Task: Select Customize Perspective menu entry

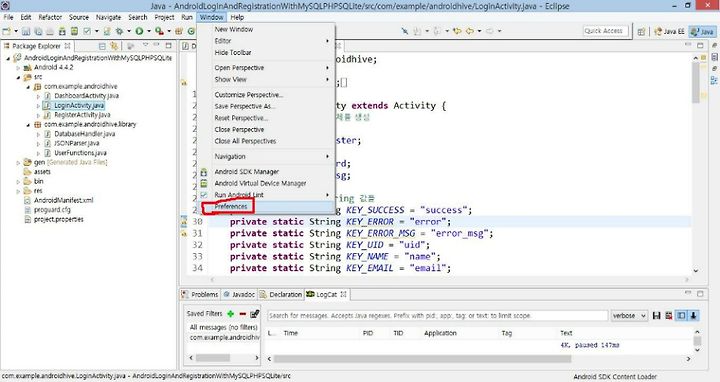Action: point(248,95)
